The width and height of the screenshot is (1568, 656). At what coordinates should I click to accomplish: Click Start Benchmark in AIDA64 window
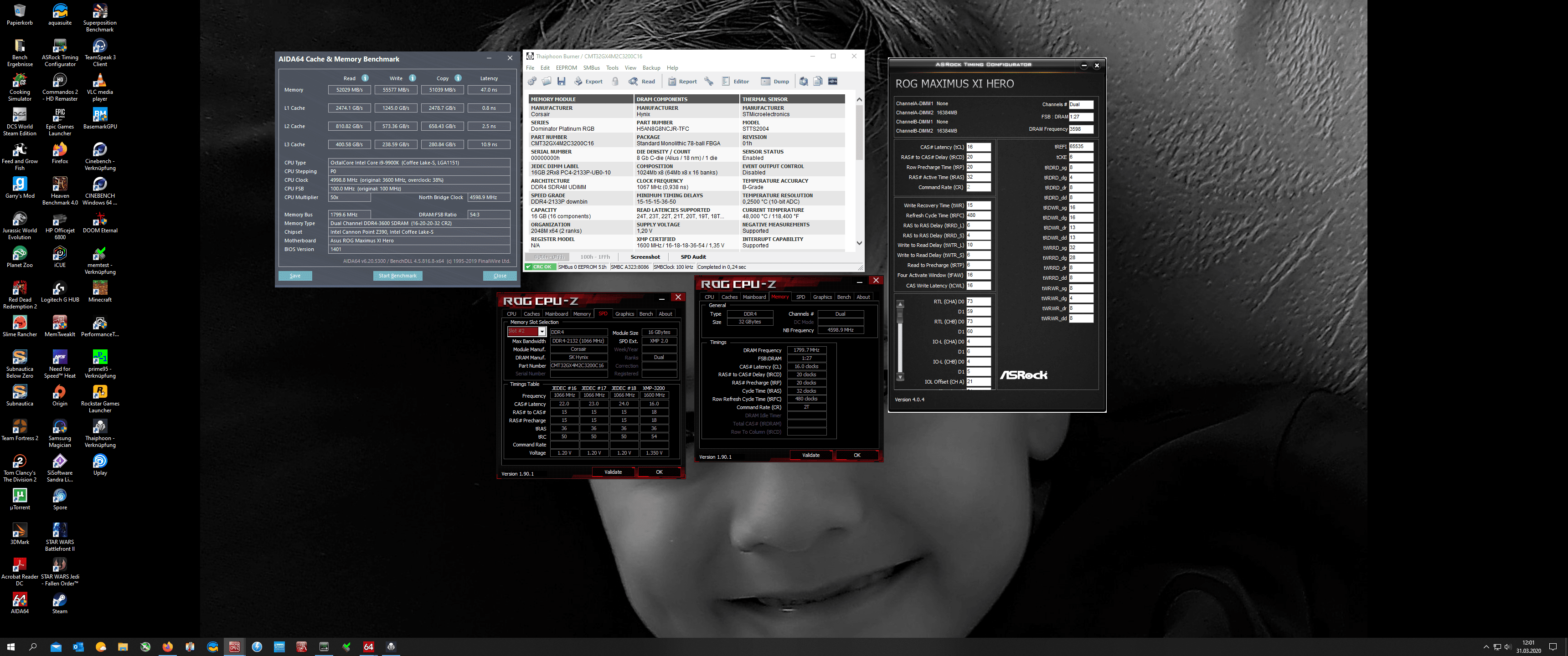pos(397,276)
